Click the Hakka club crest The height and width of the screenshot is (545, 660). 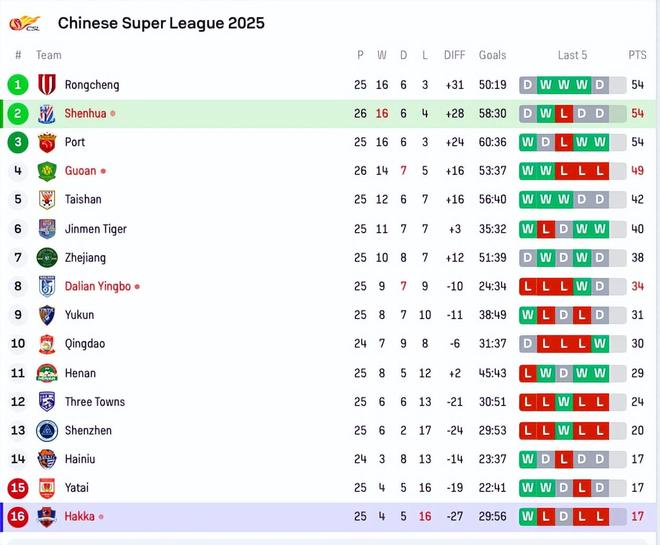47,517
